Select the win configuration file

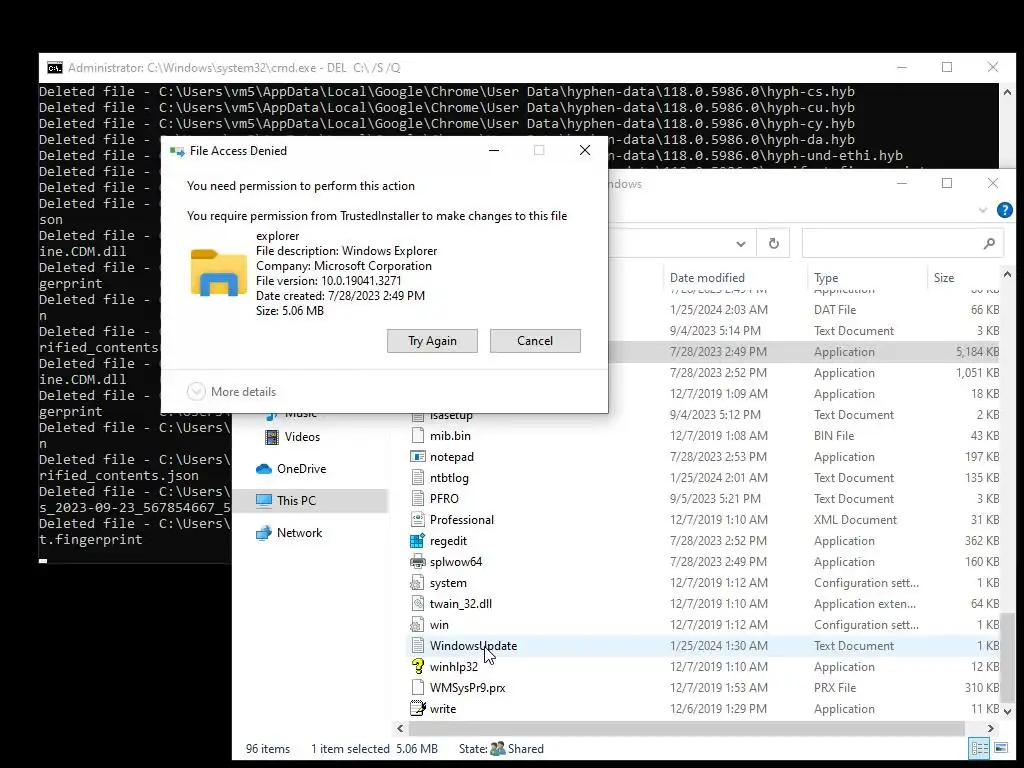(439, 625)
